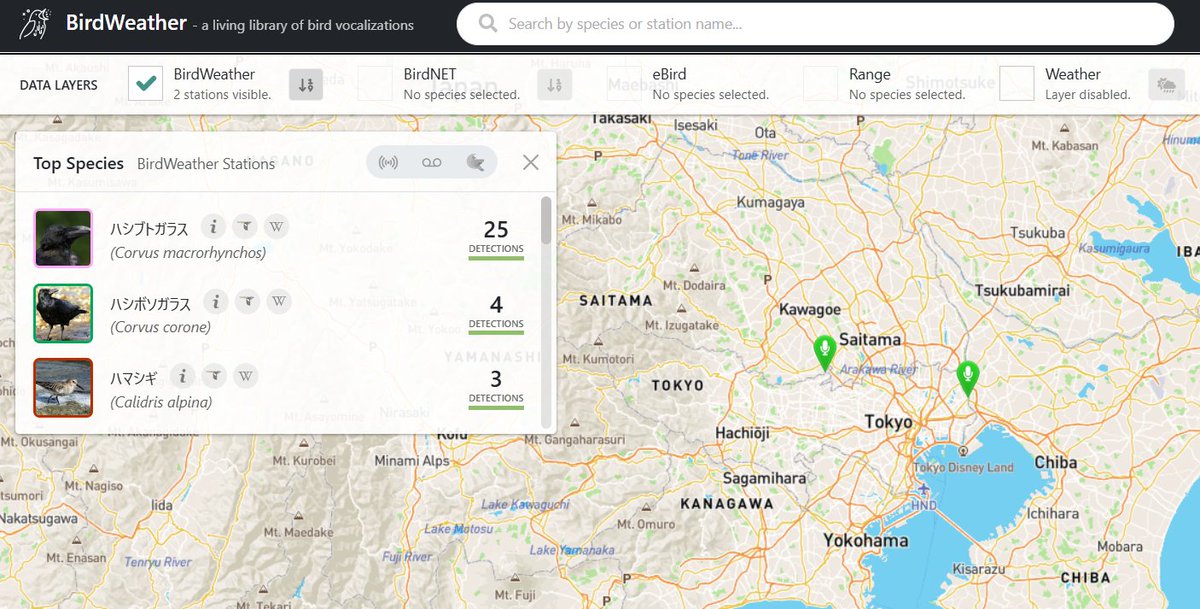1200x609 pixels.
Task: Enable the BirdNET data layer checkbox
Action: tap(374, 84)
